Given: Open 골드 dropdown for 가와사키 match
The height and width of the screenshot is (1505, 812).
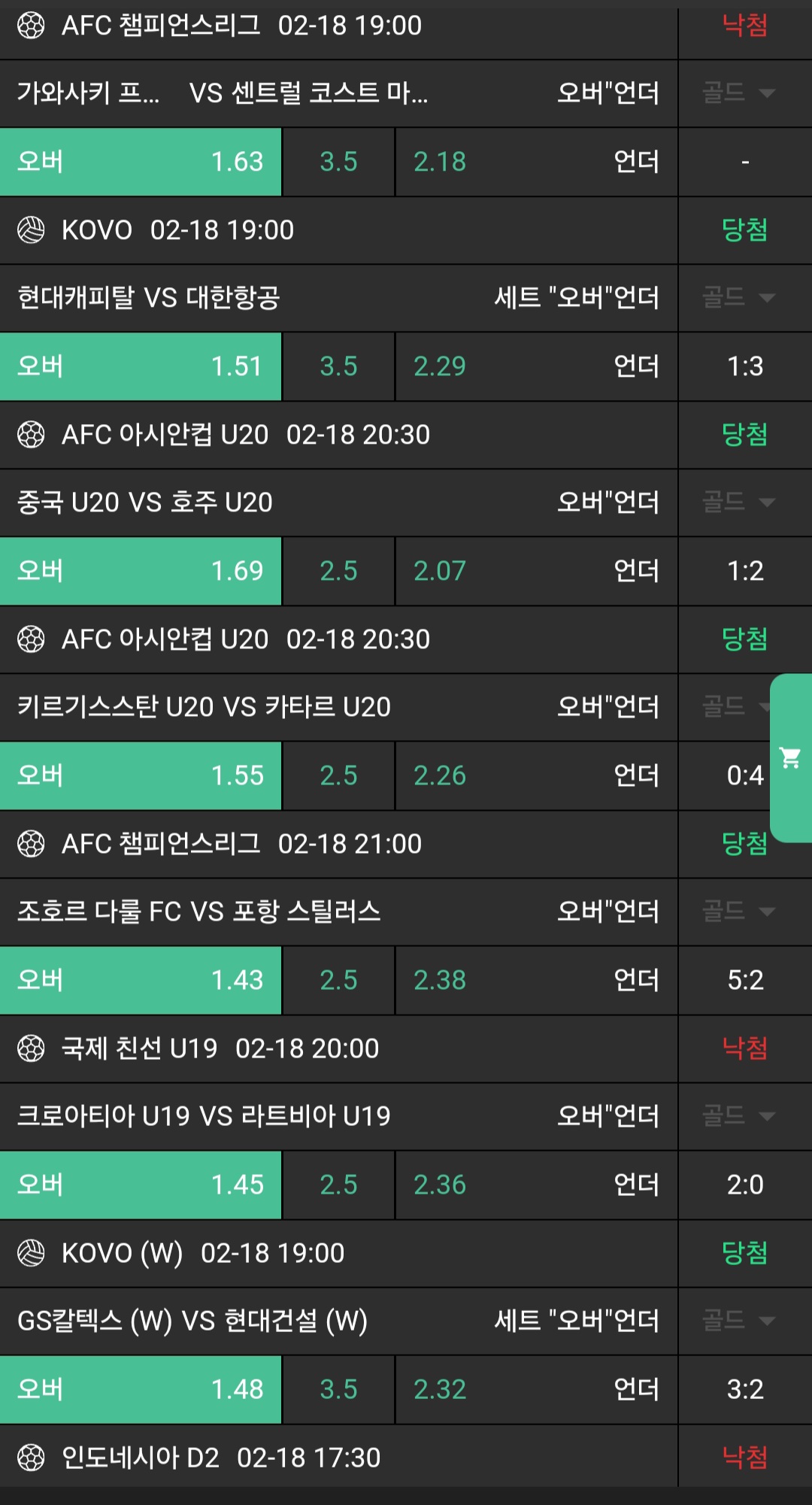Looking at the screenshot, I should click(738, 93).
